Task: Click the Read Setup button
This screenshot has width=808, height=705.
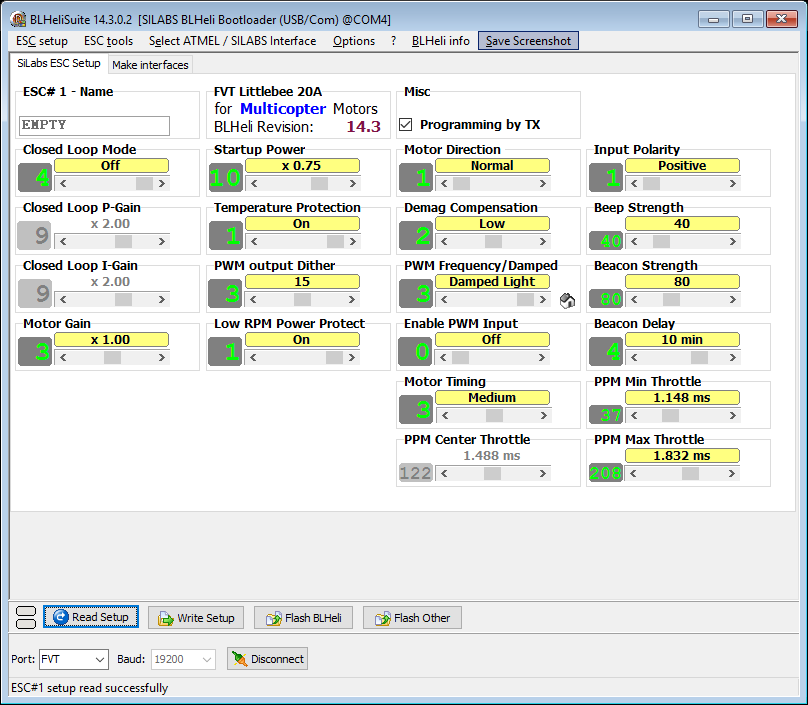Action: (x=91, y=617)
